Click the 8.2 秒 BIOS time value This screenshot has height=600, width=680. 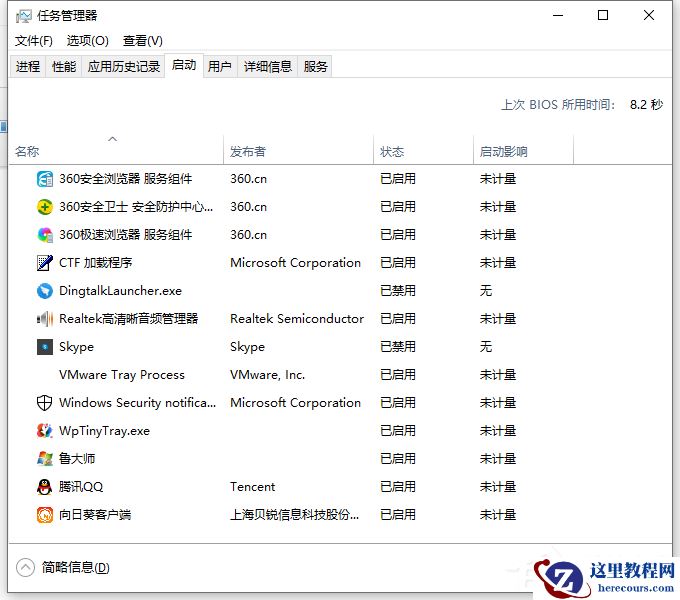pyautogui.click(x=646, y=104)
